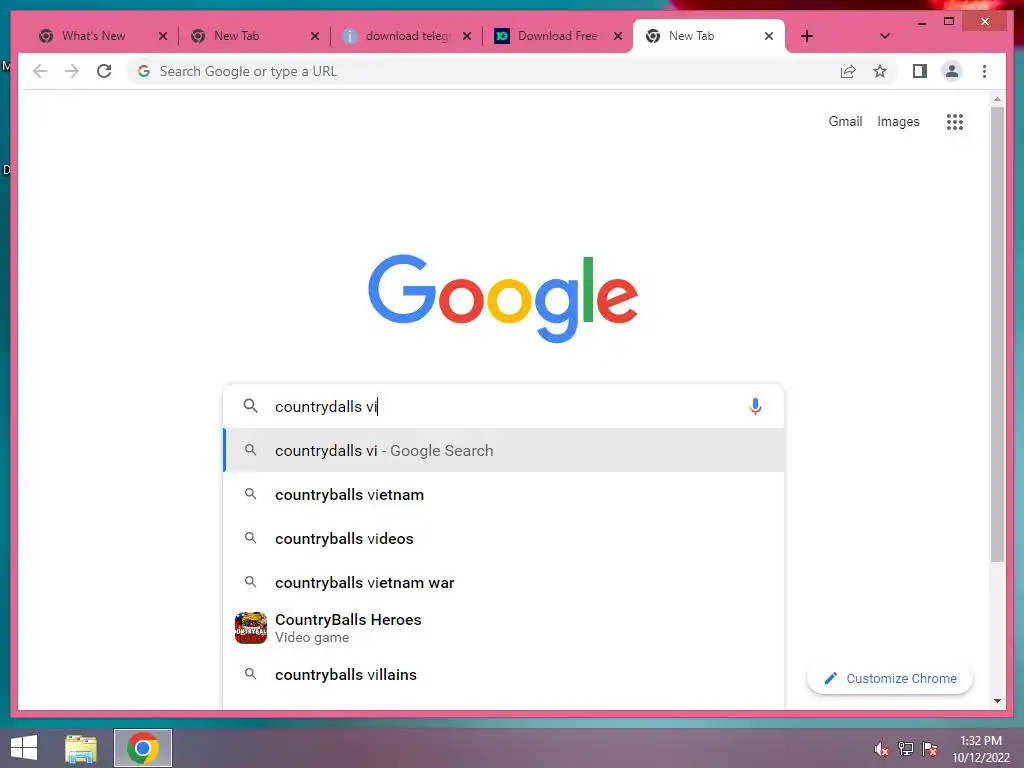Image resolution: width=1024 pixels, height=768 pixels.
Task: Click the Chrome taskbar icon
Action: (x=142, y=748)
